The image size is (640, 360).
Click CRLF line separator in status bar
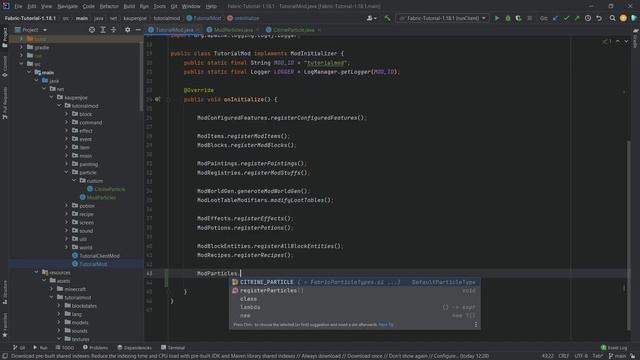pyautogui.click(x=564, y=356)
